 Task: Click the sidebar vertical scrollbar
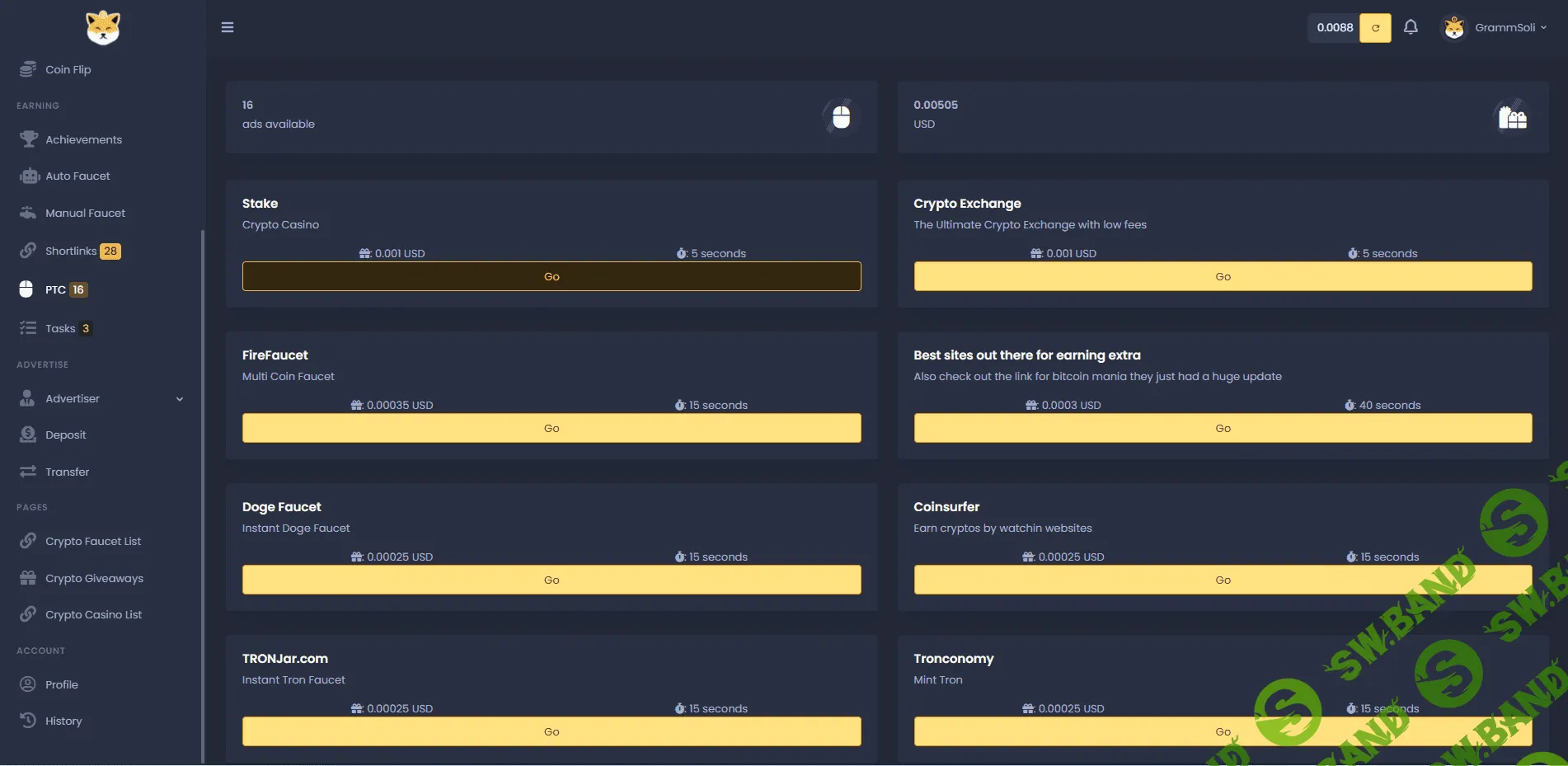point(203,495)
